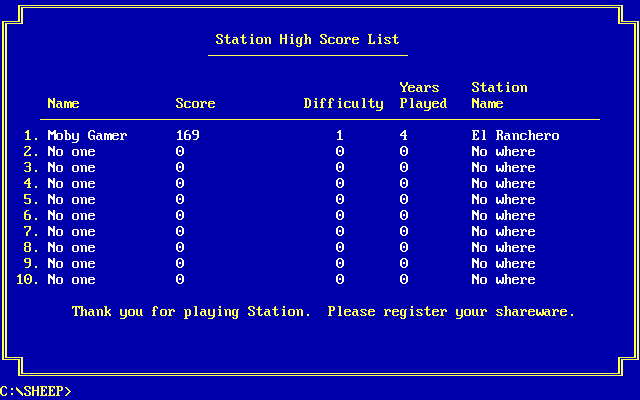Click the score '0' in row 10
640x400 pixels.
180,279
